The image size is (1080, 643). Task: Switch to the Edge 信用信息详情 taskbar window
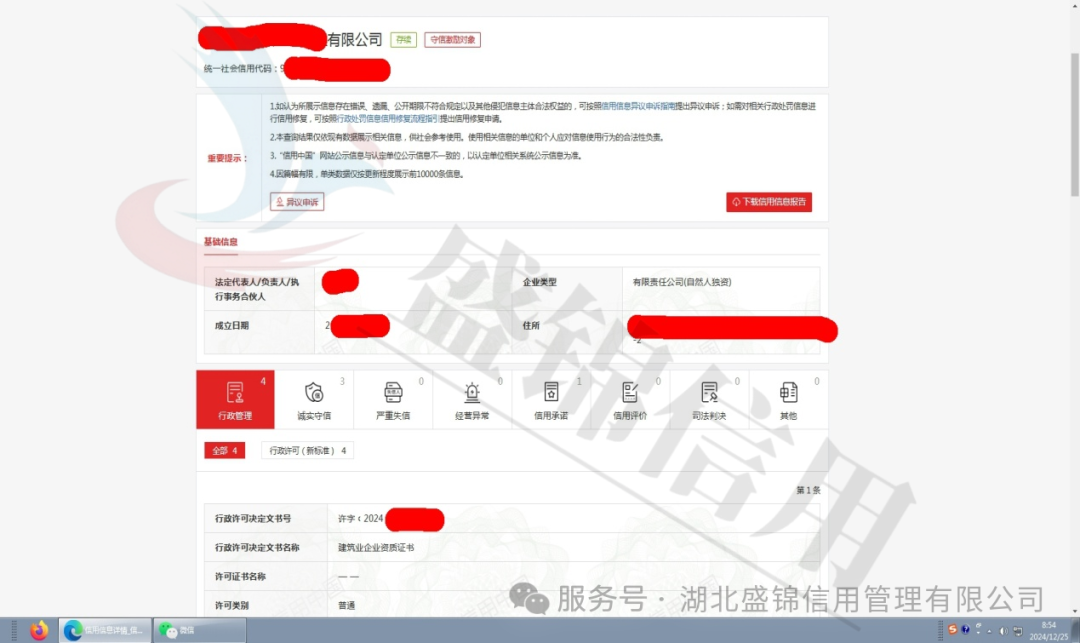(x=105, y=630)
